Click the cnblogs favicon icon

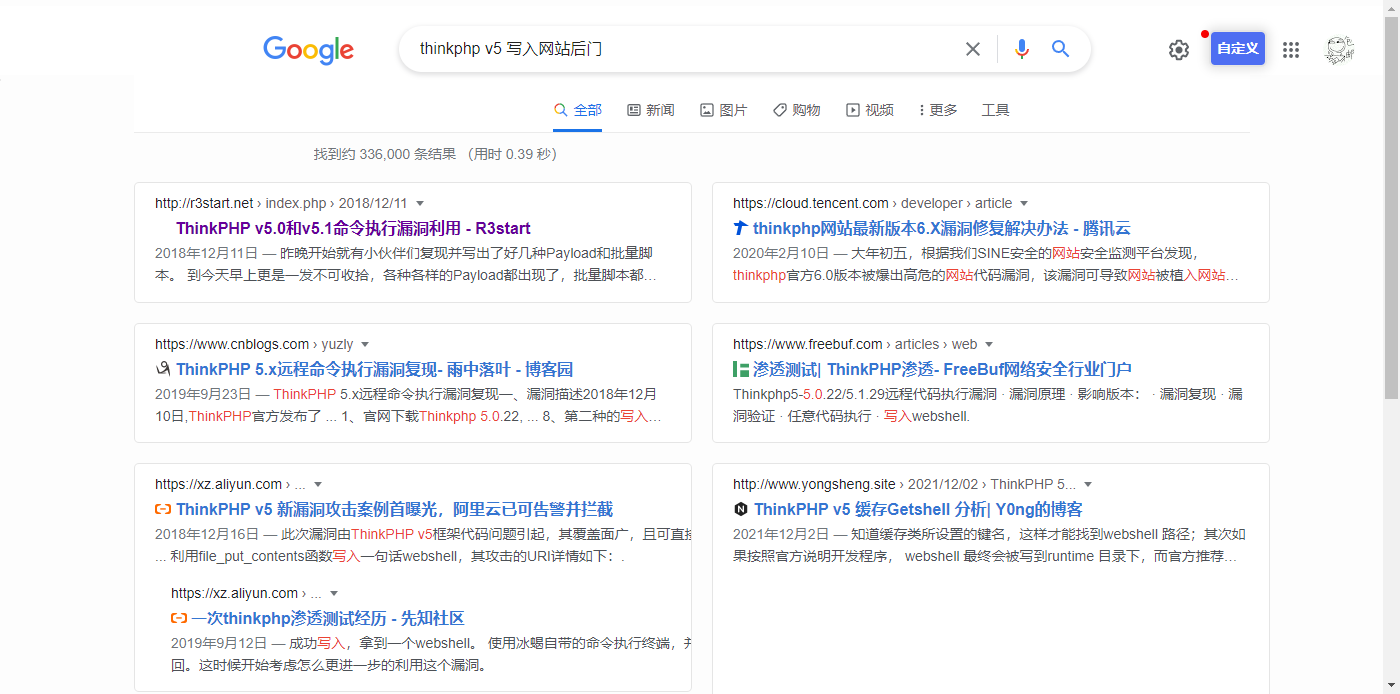click(163, 369)
